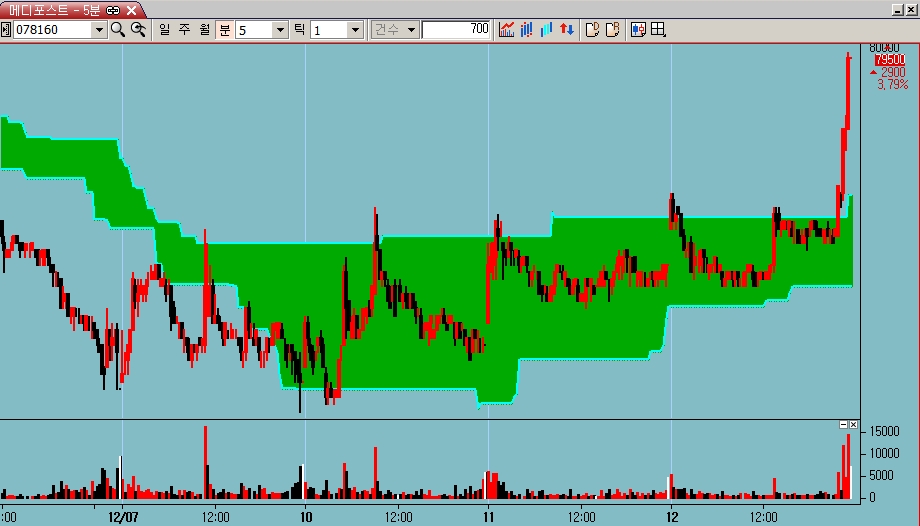Image resolution: width=920 pixels, height=526 pixels.
Task: Click the red-blue up-down arrows icon
Action: point(566,30)
